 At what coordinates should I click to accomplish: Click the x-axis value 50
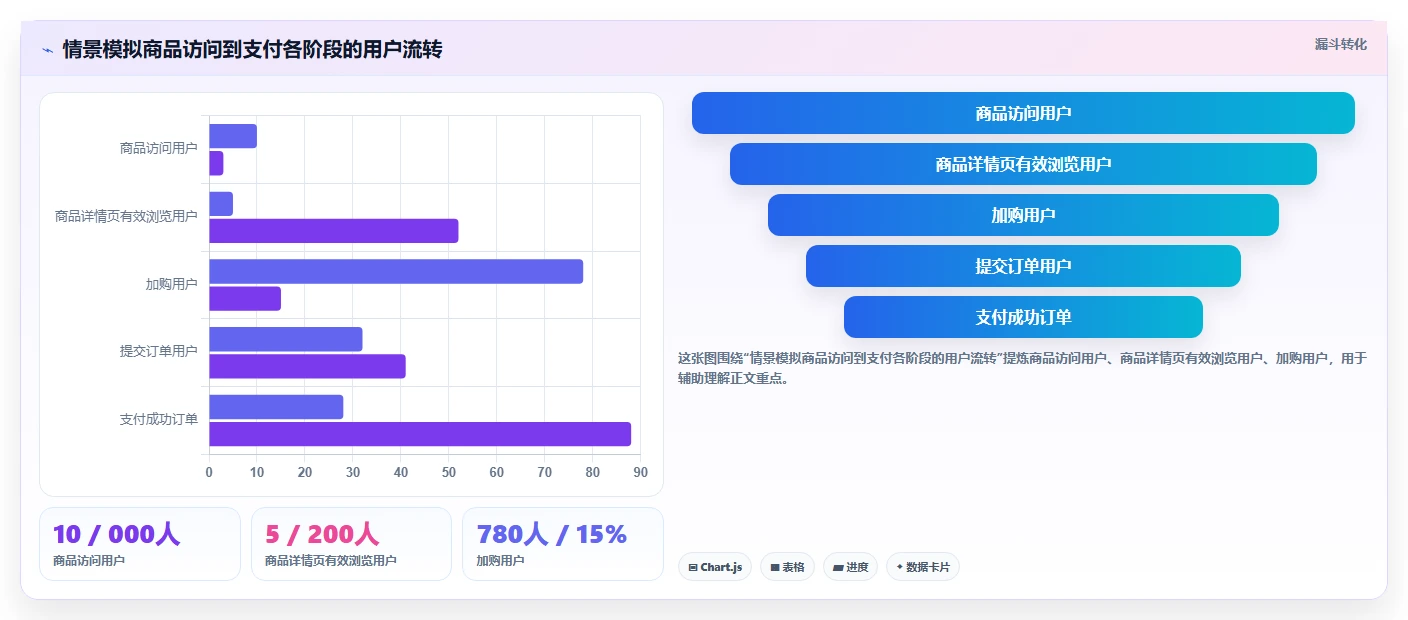click(x=449, y=472)
